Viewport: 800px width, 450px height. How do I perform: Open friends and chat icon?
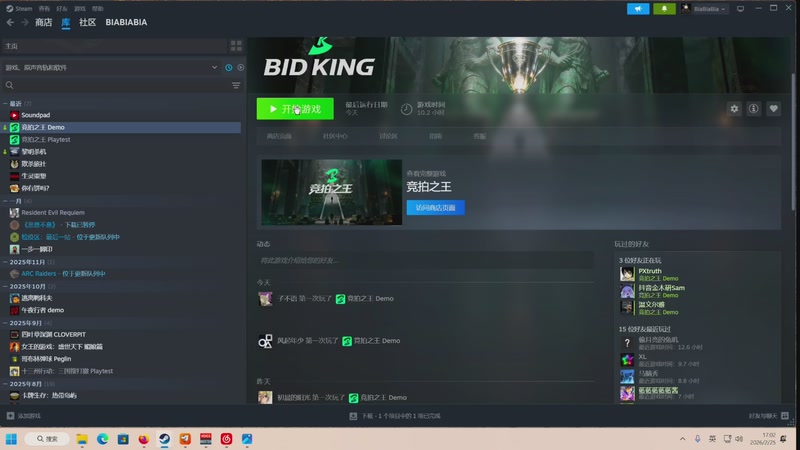[785, 416]
